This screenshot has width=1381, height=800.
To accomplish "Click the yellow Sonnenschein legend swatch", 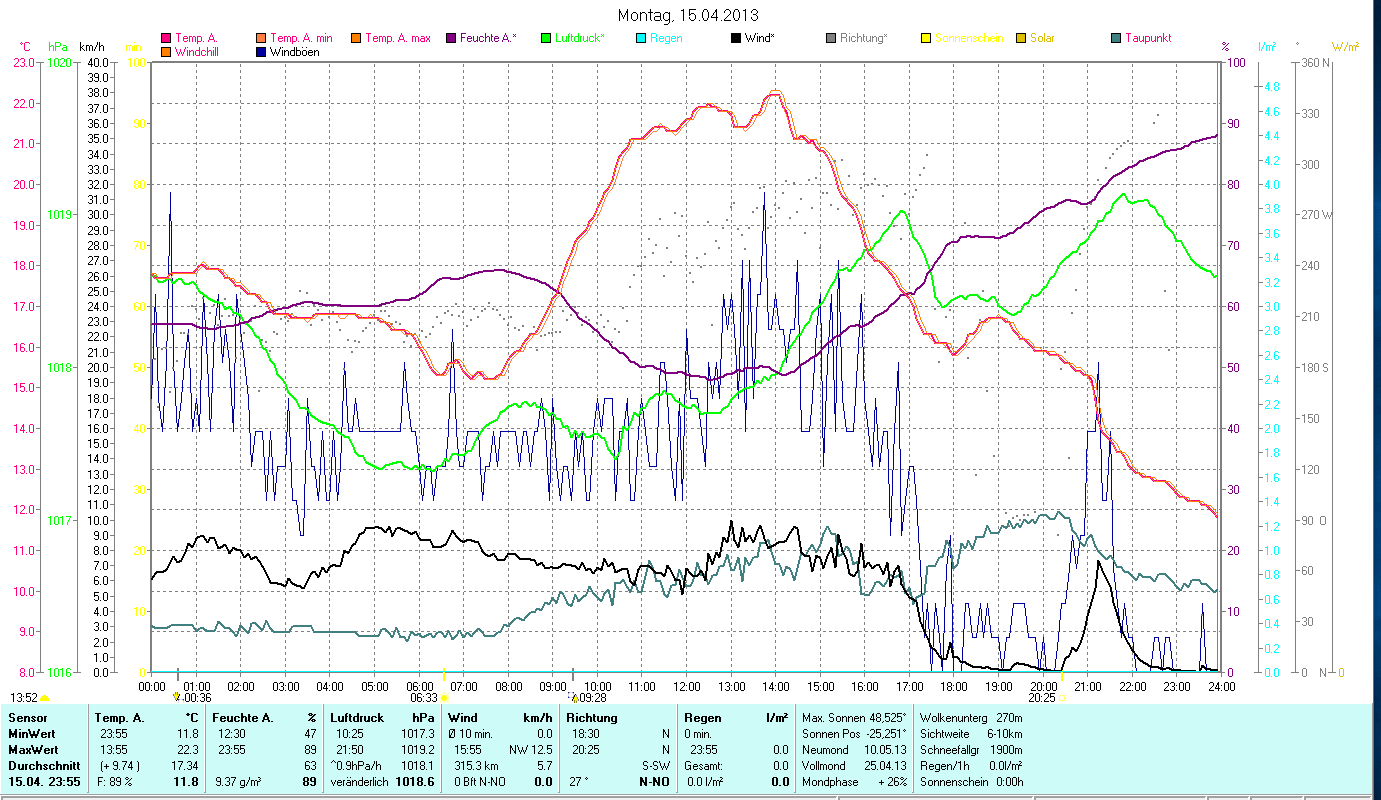I will click(x=925, y=38).
